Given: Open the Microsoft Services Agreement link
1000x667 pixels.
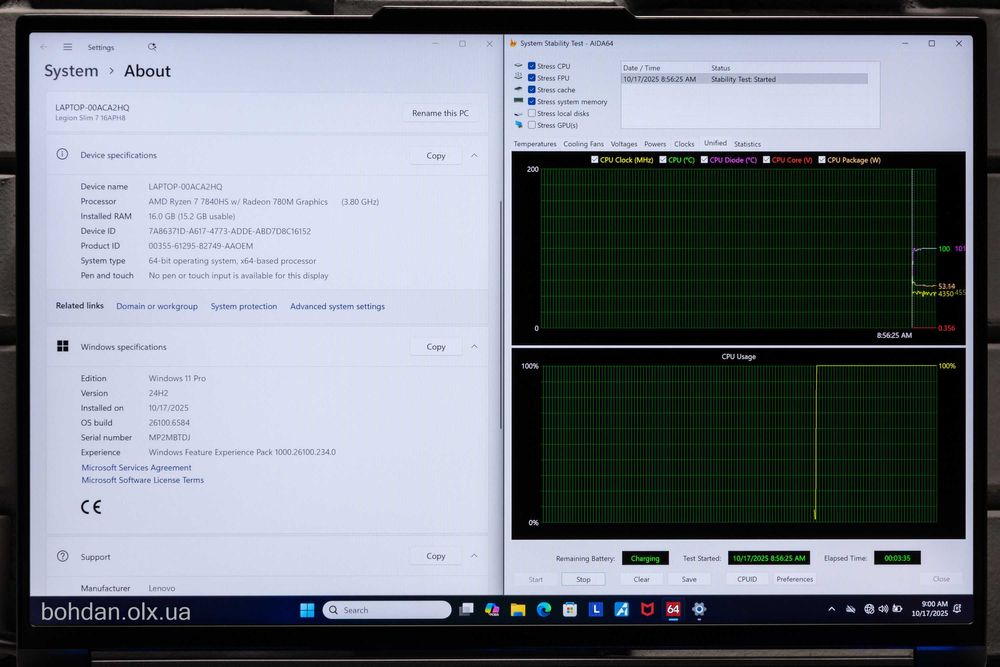Looking at the screenshot, I should pos(136,467).
